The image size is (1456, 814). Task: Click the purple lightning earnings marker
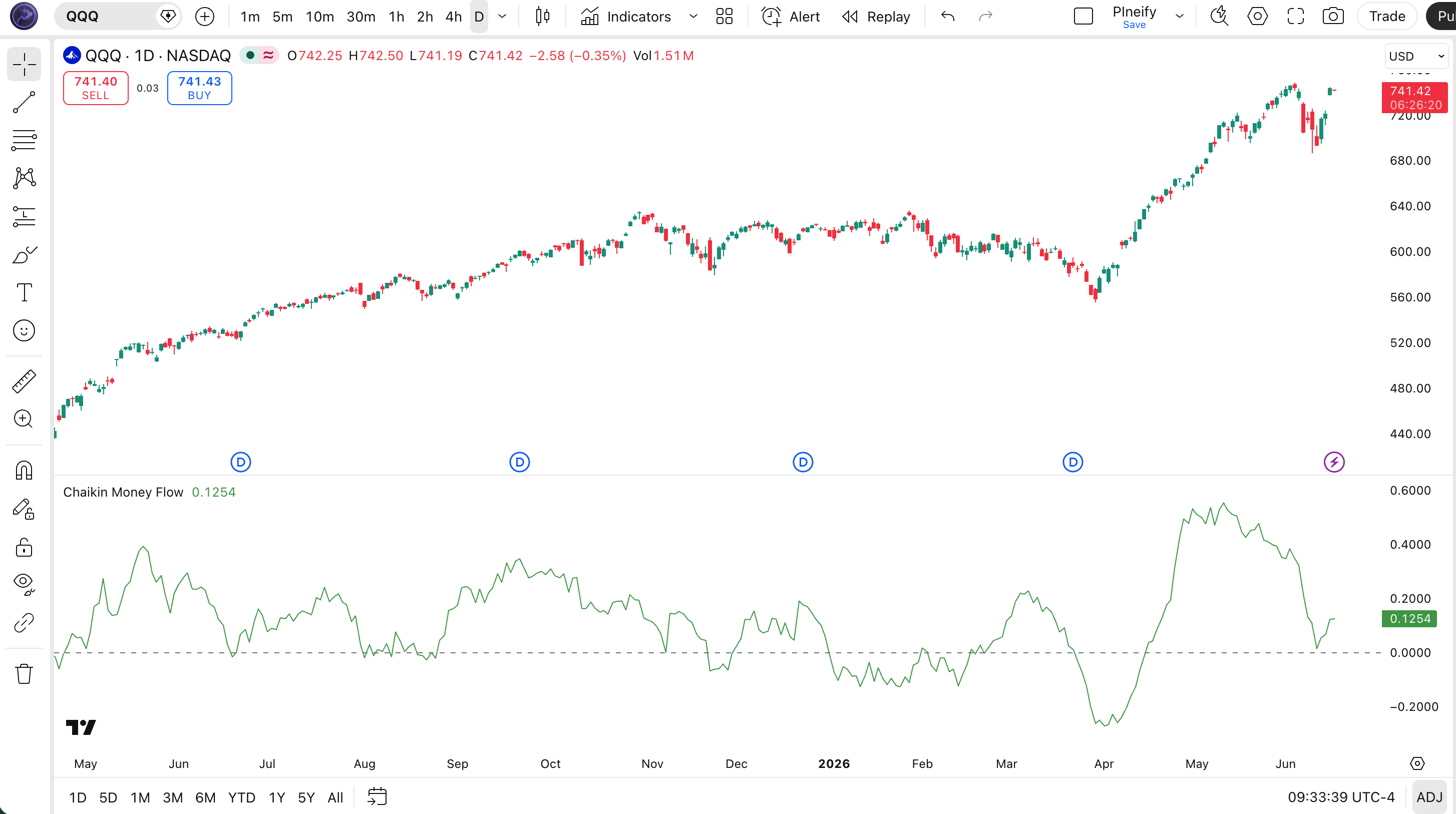[1334, 463]
